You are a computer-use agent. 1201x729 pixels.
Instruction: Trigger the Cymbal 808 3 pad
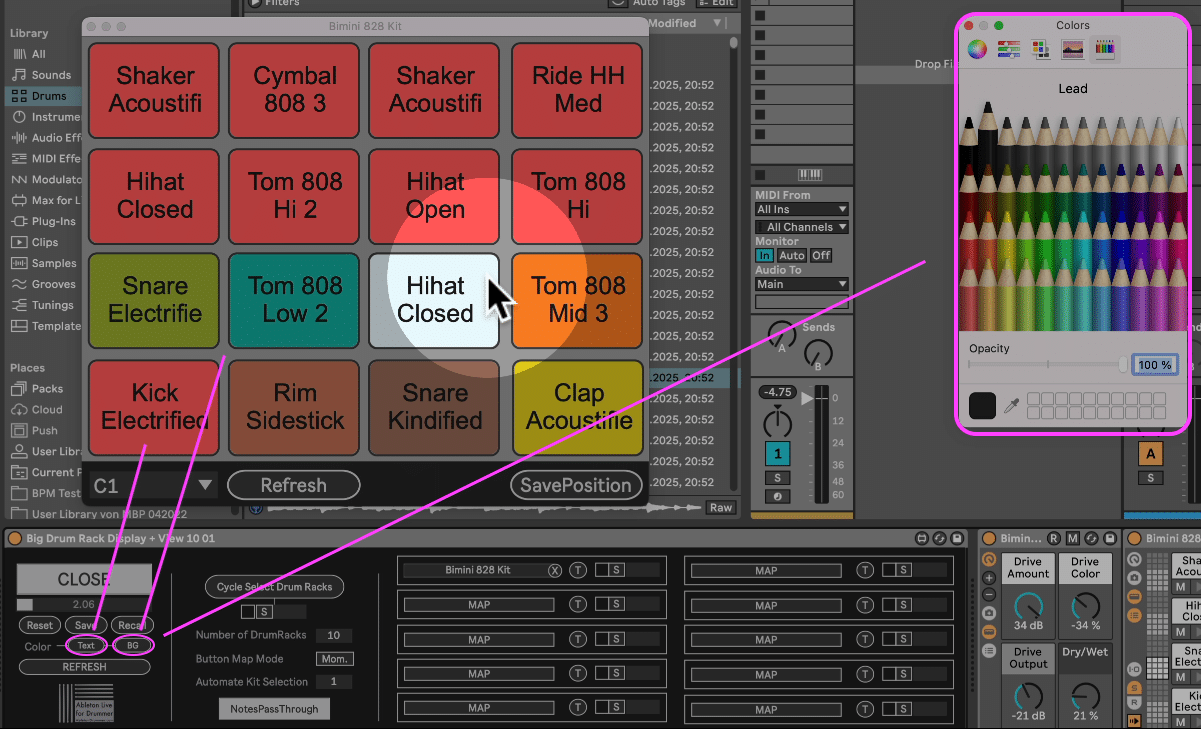(295, 90)
